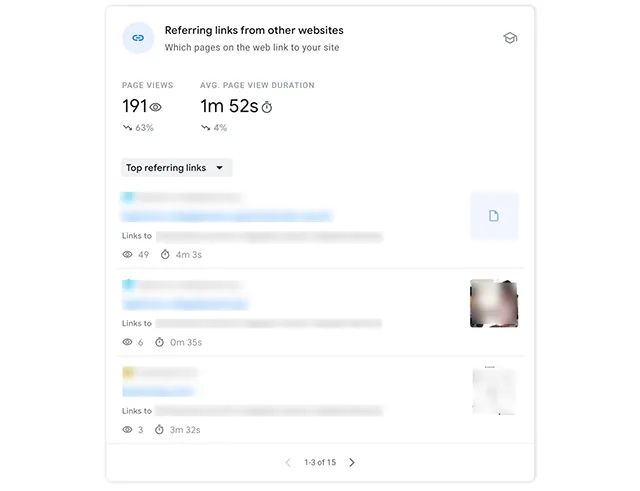
Task: Click the stopwatch icon beside 1m 52s
Action: click(267, 107)
